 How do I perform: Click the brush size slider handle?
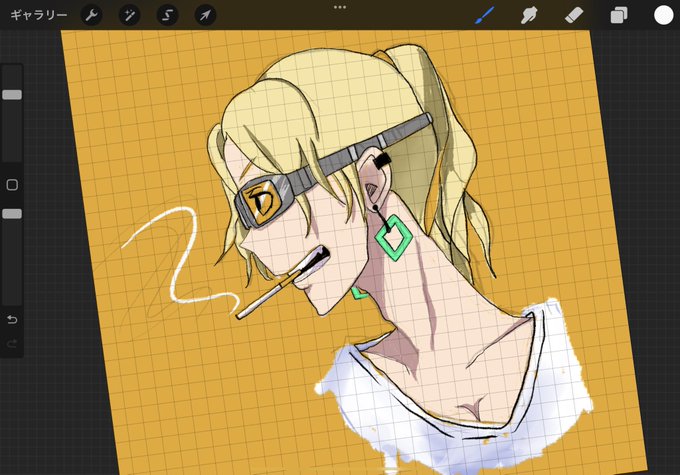click(12, 95)
